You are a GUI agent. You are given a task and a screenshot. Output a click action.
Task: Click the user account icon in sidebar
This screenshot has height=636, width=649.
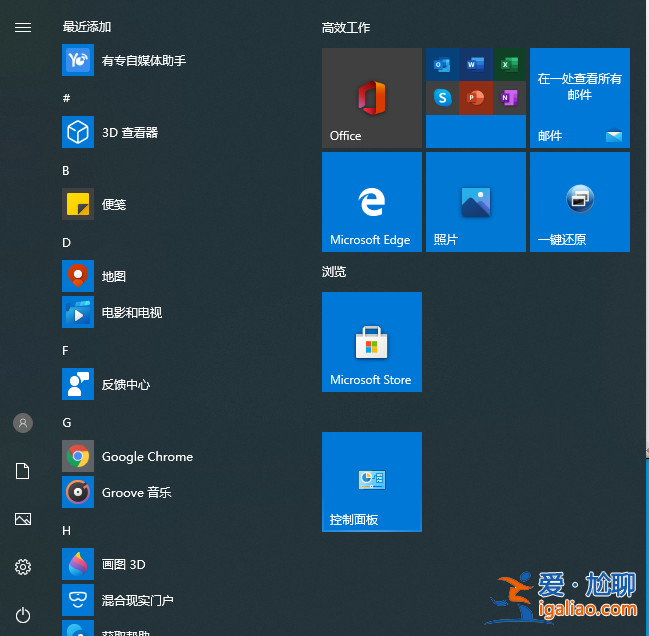click(x=23, y=423)
